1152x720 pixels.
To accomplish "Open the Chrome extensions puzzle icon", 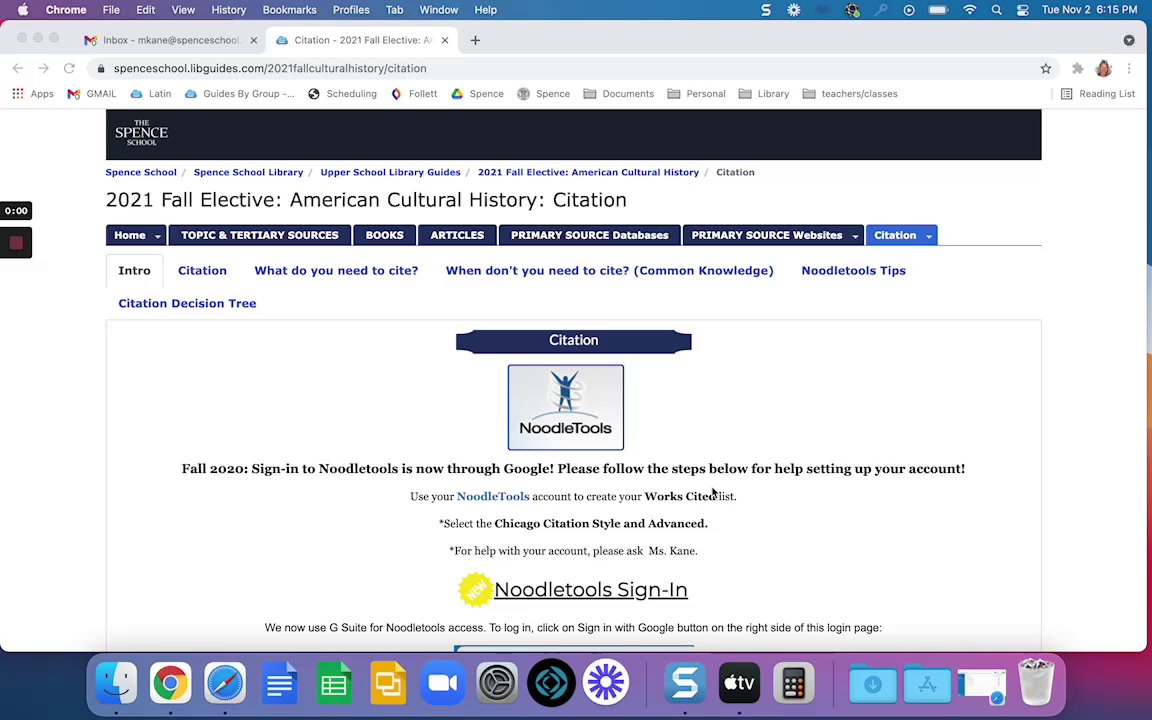I will (x=1077, y=68).
